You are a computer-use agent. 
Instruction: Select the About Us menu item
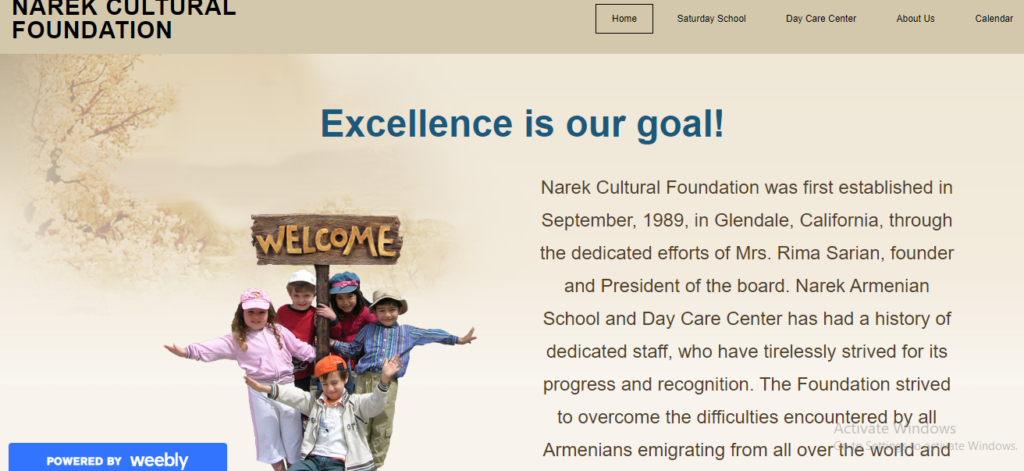coord(915,19)
